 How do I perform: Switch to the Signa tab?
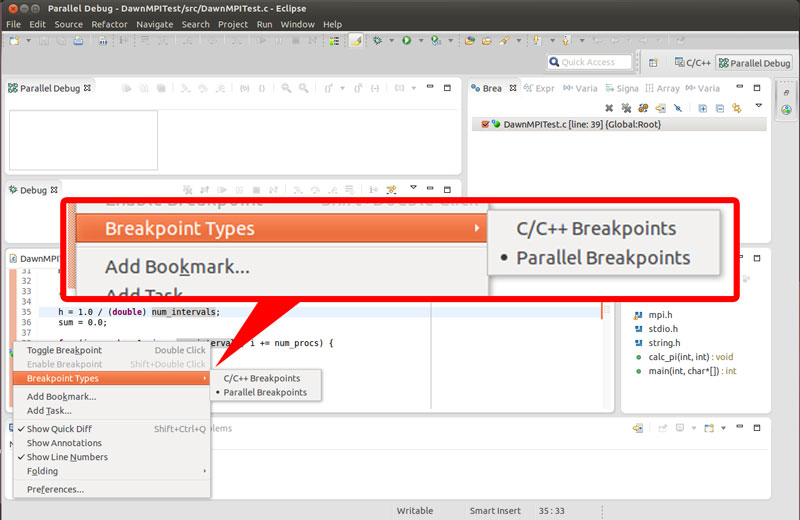[x=622, y=88]
